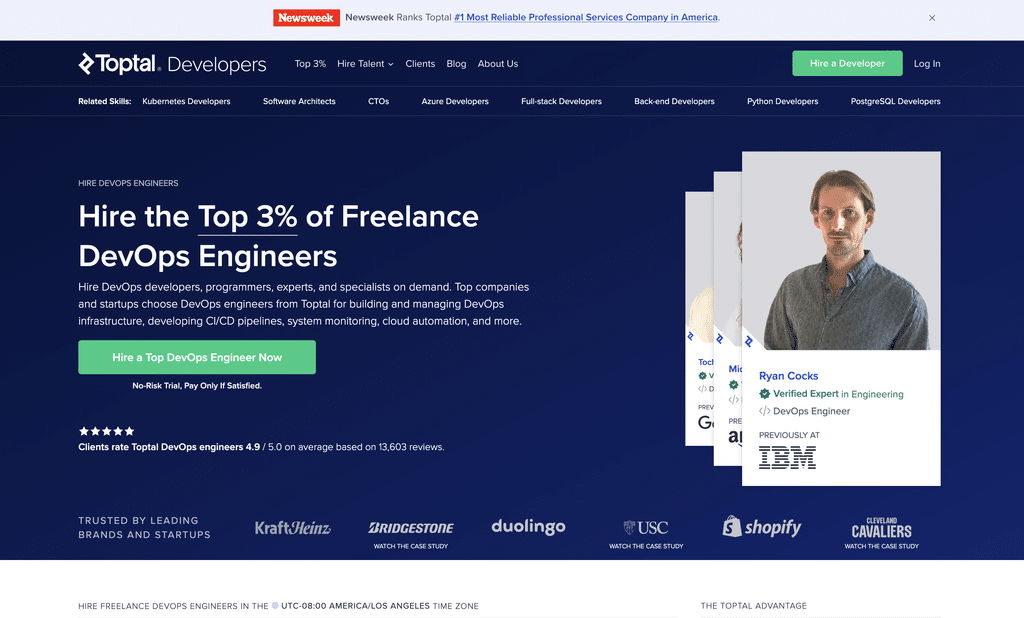Watch the Cleveland Cavaliers case study
The width and height of the screenshot is (1024, 618).
(x=881, y=546)
